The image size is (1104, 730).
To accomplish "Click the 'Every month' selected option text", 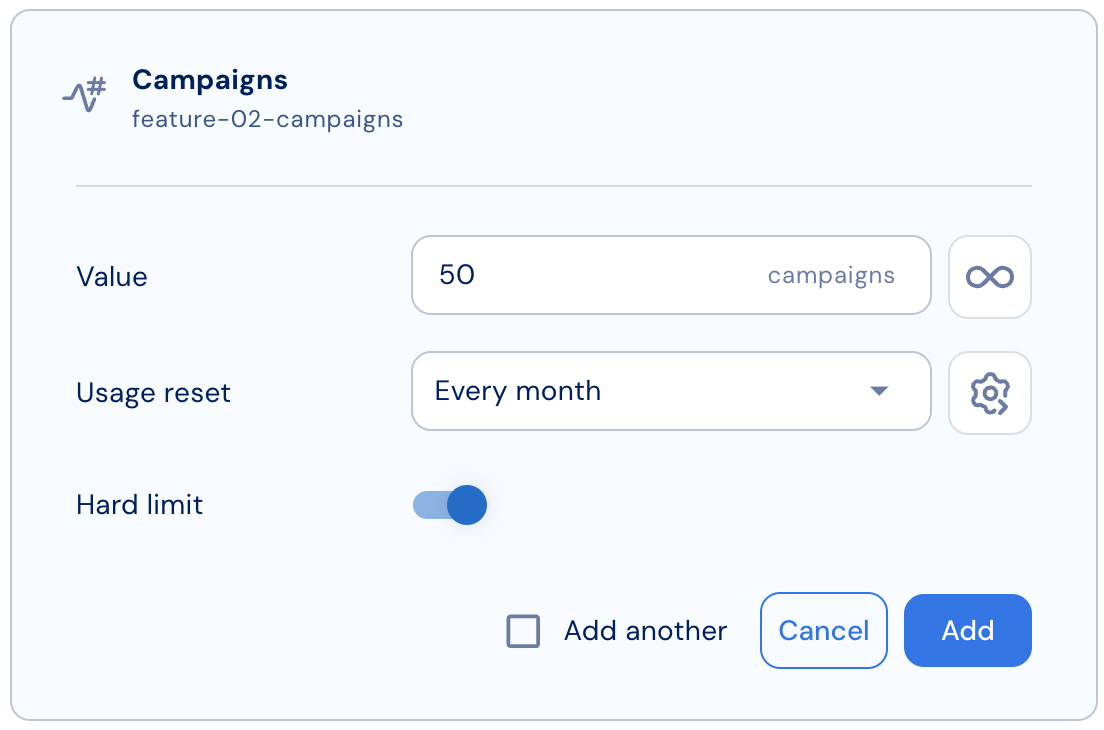I will [518, 391].
